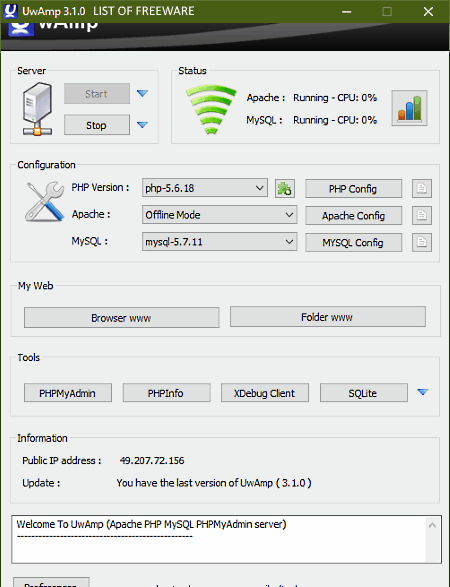The image size is (450, 587).
Task: Stop the server with Stop button
Action: (97, 125)
